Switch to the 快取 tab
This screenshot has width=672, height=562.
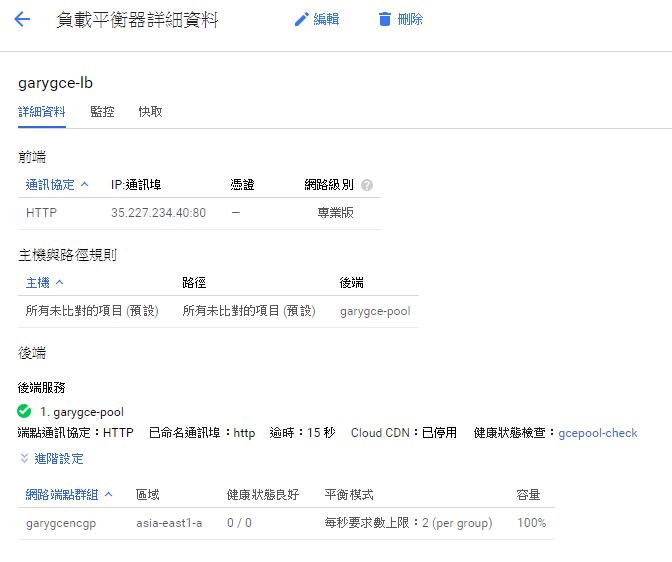click(x=150, y=112)
